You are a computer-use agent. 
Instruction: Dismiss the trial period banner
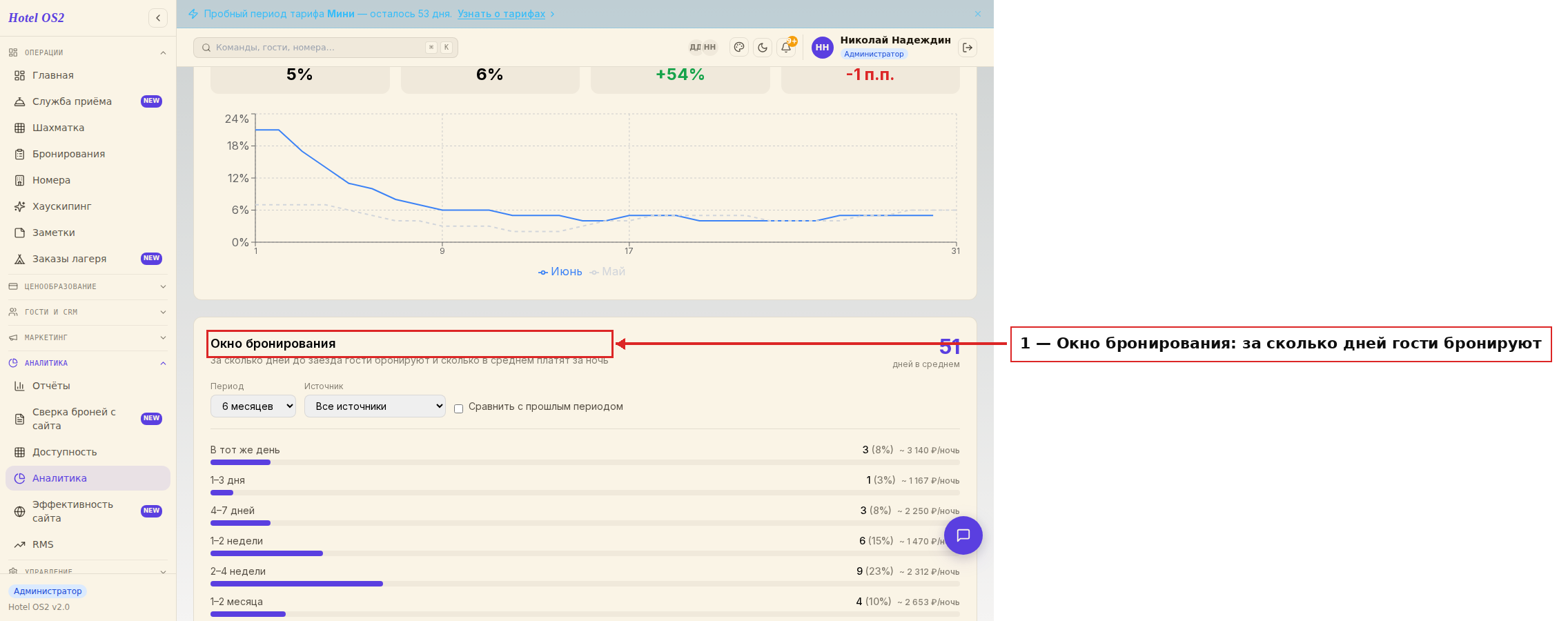978,14
